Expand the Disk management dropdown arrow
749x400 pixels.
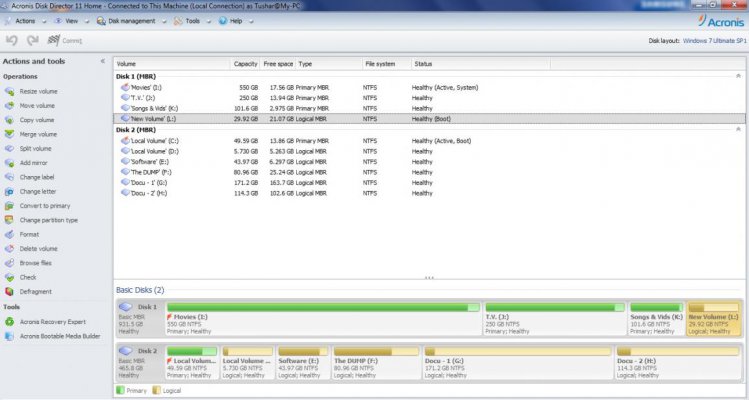[x=164, y=22]
